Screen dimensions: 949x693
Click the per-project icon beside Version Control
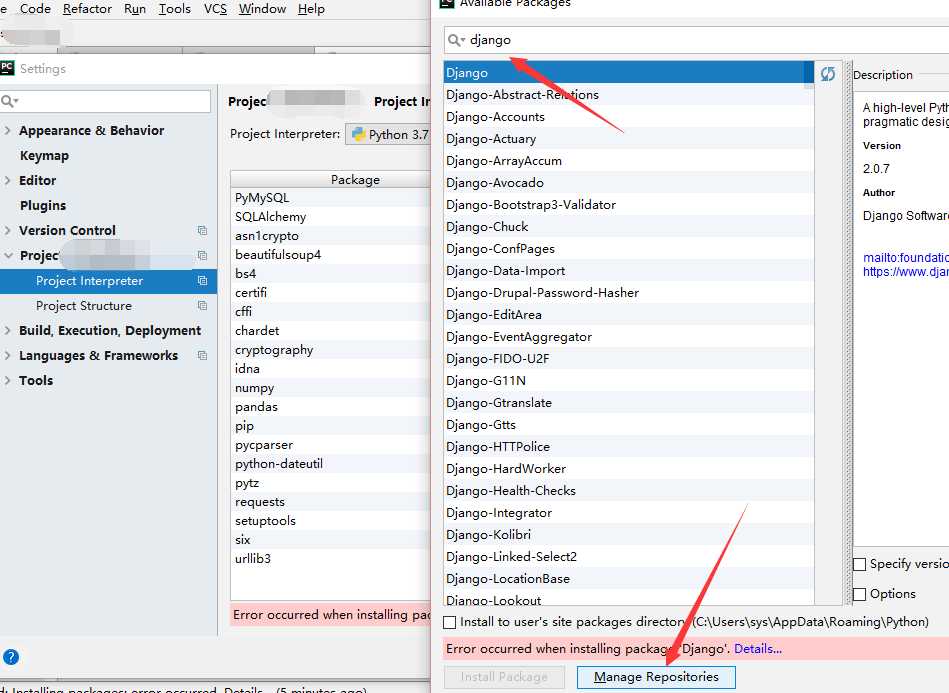click(202, 231)
